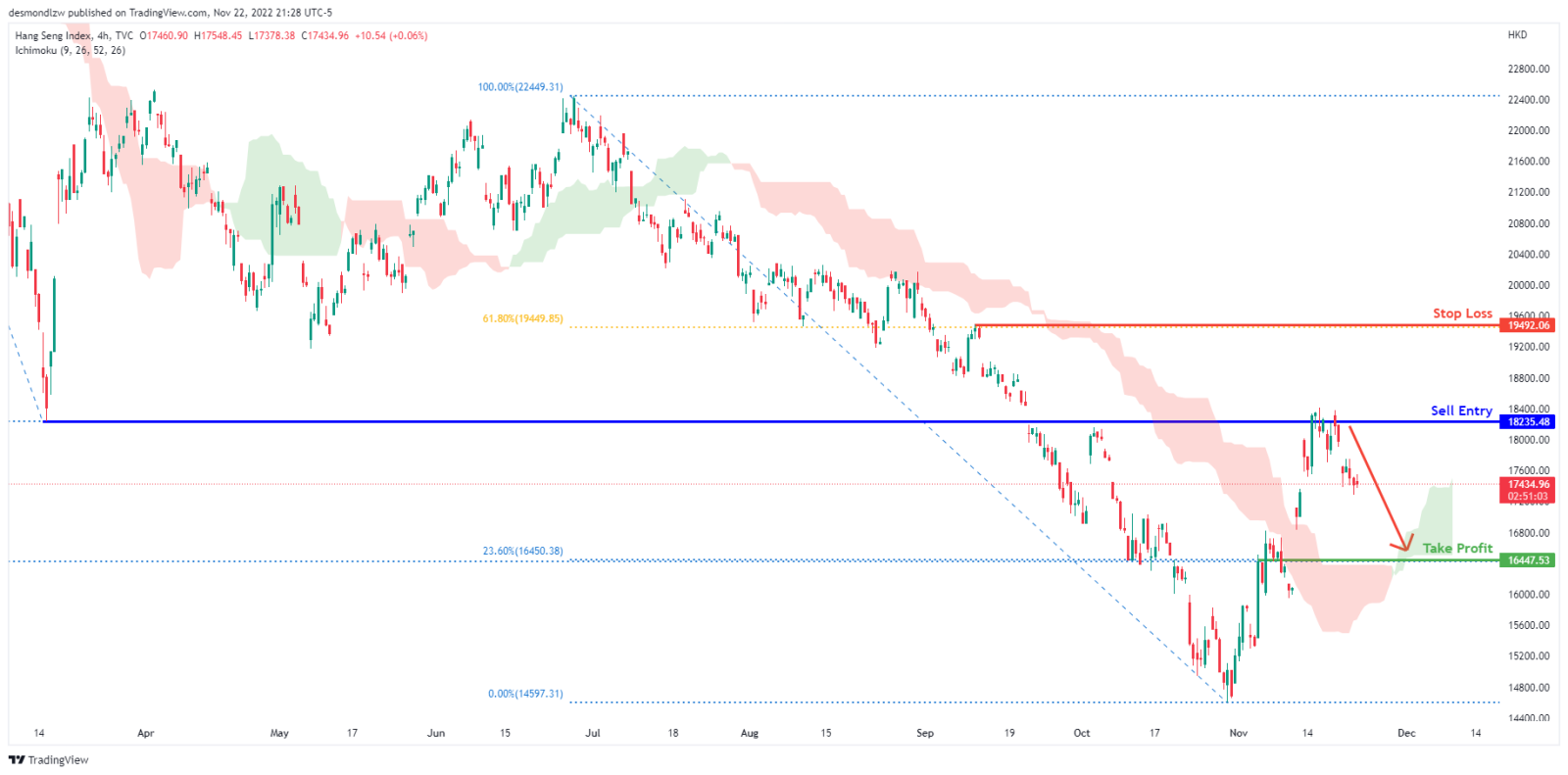Click the Ichimoku (9, 26, 52, 26) indicator legend
This screenshot has width=1568, height=775.
[x=70, y=50]
